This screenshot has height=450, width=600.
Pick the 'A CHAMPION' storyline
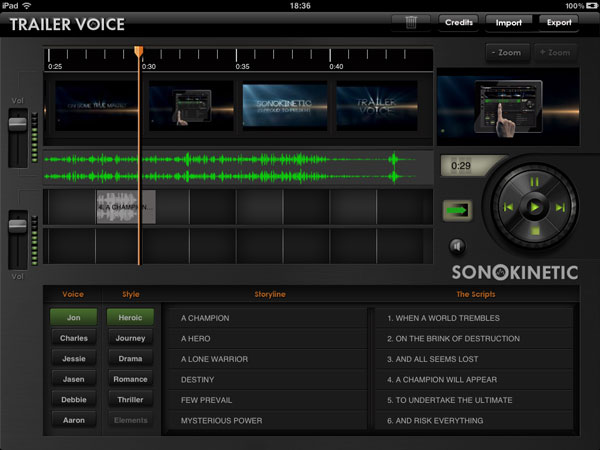267,318
